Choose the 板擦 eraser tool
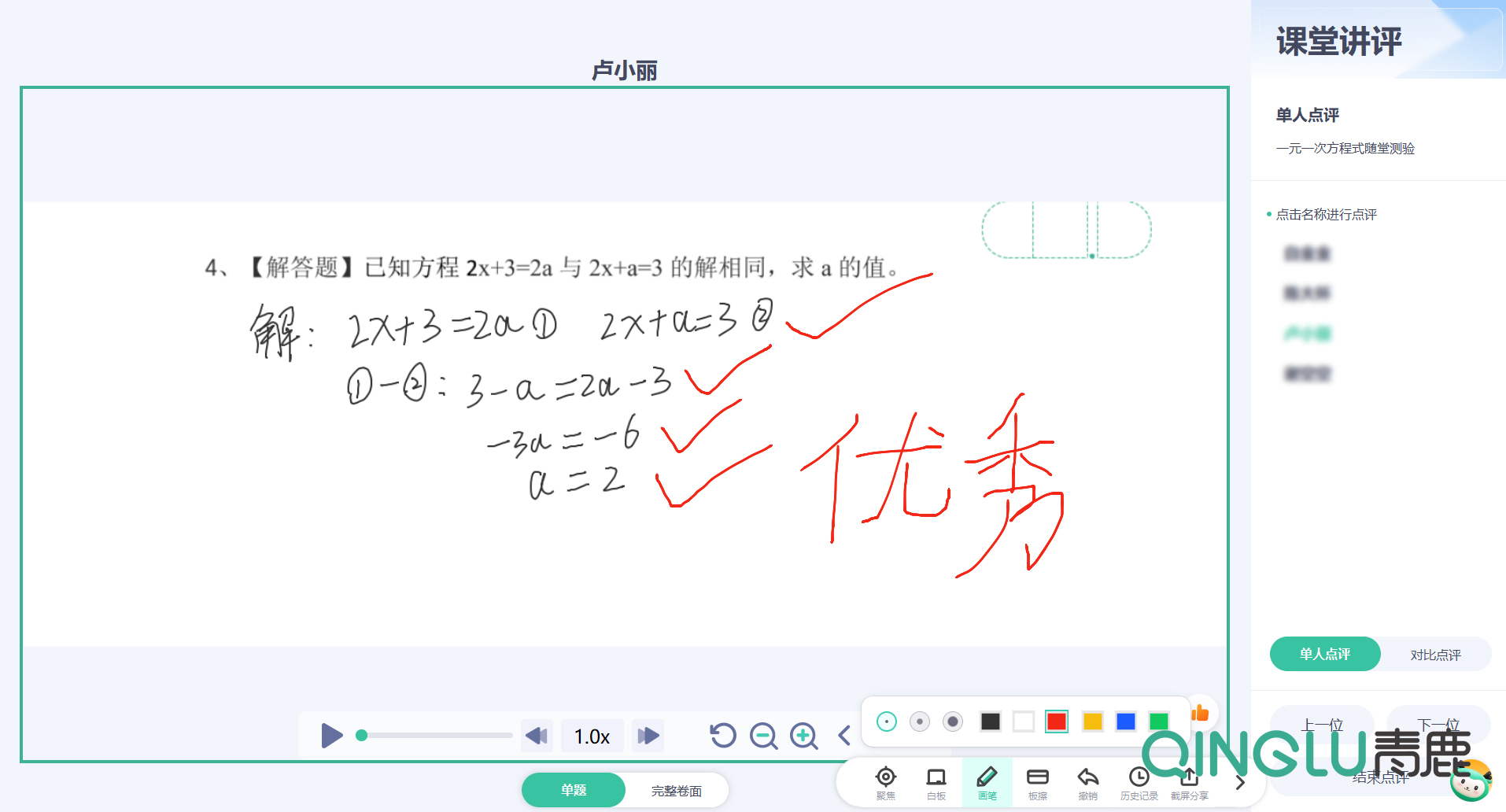This screenshot has height=812, width=1506. click(x=1037, y=781)
